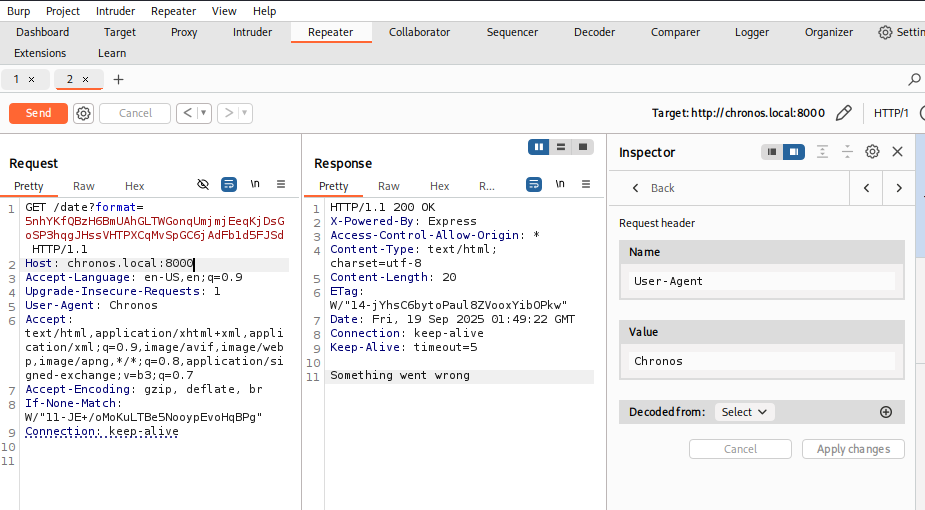
Task: Close Repeater tab 1
Action: click(x=31, y=80)
